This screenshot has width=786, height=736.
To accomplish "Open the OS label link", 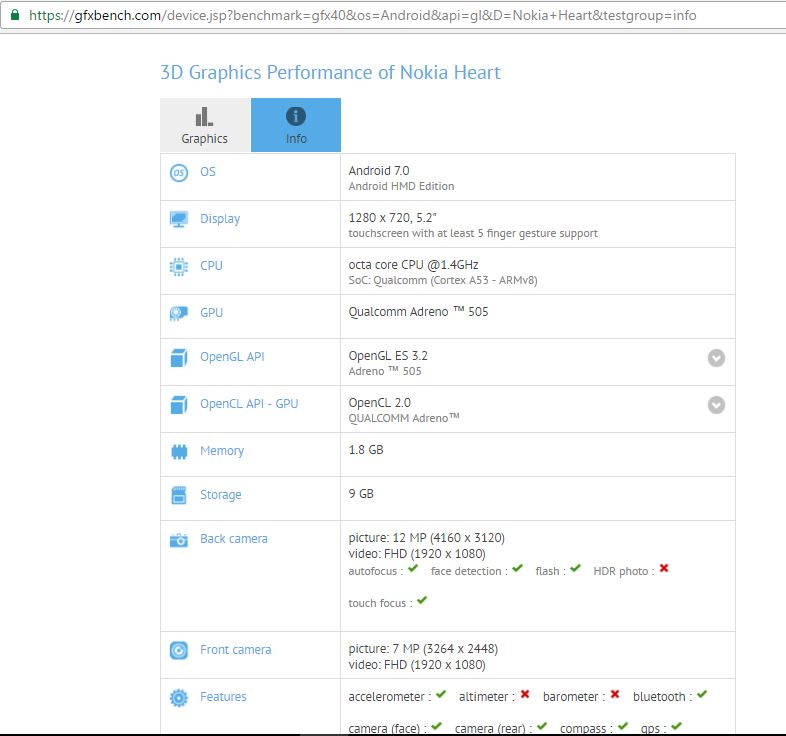I will click(208, 172).
